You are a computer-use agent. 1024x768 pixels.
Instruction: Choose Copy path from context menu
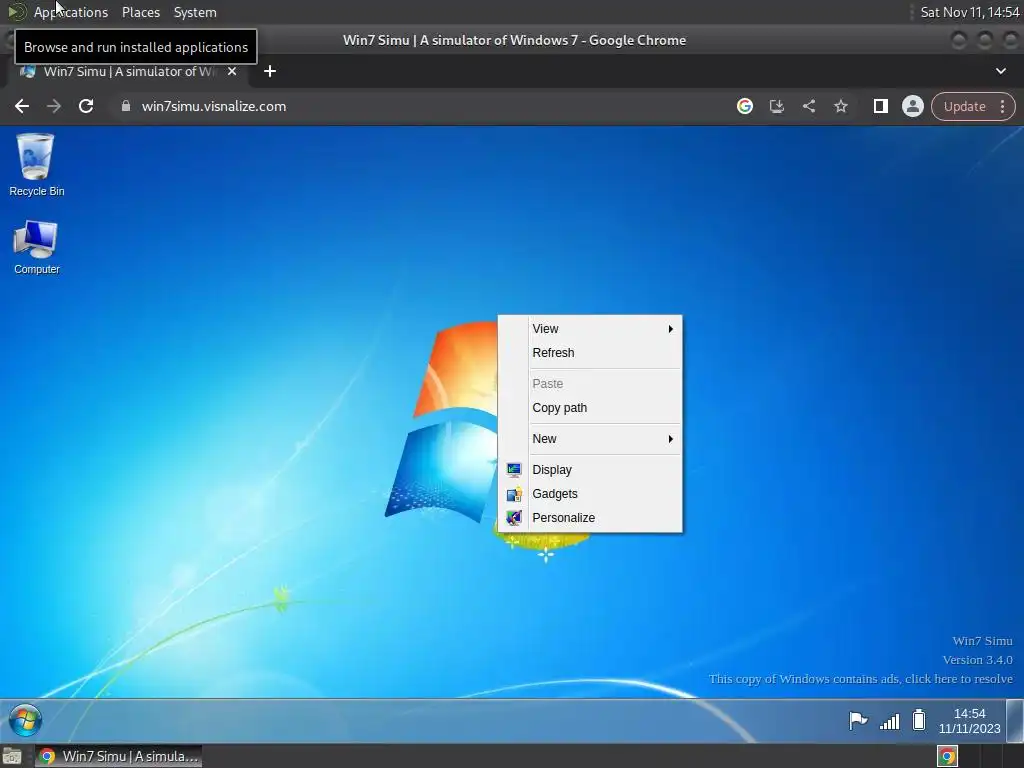coord(590,408)
